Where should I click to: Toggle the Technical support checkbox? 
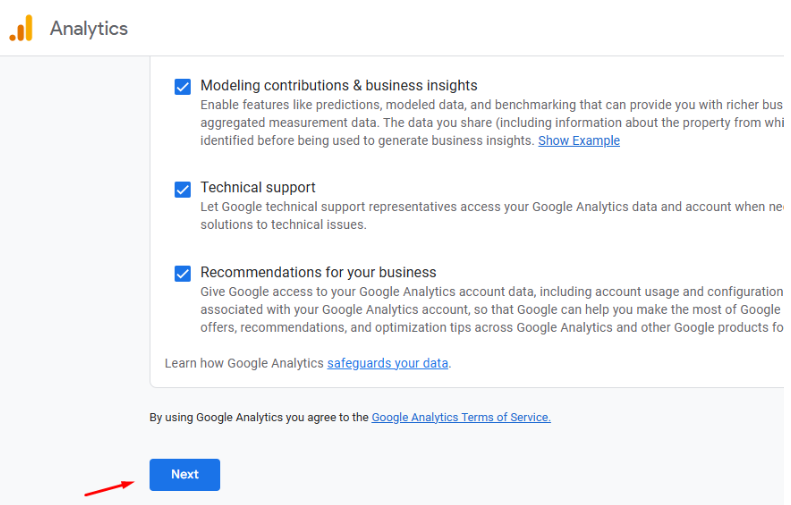(183, 190)
